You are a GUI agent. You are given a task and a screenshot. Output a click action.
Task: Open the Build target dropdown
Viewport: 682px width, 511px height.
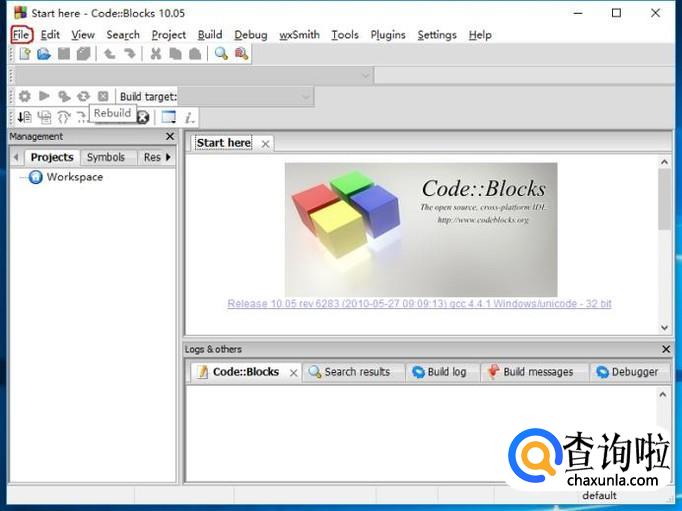pos(245,97)
